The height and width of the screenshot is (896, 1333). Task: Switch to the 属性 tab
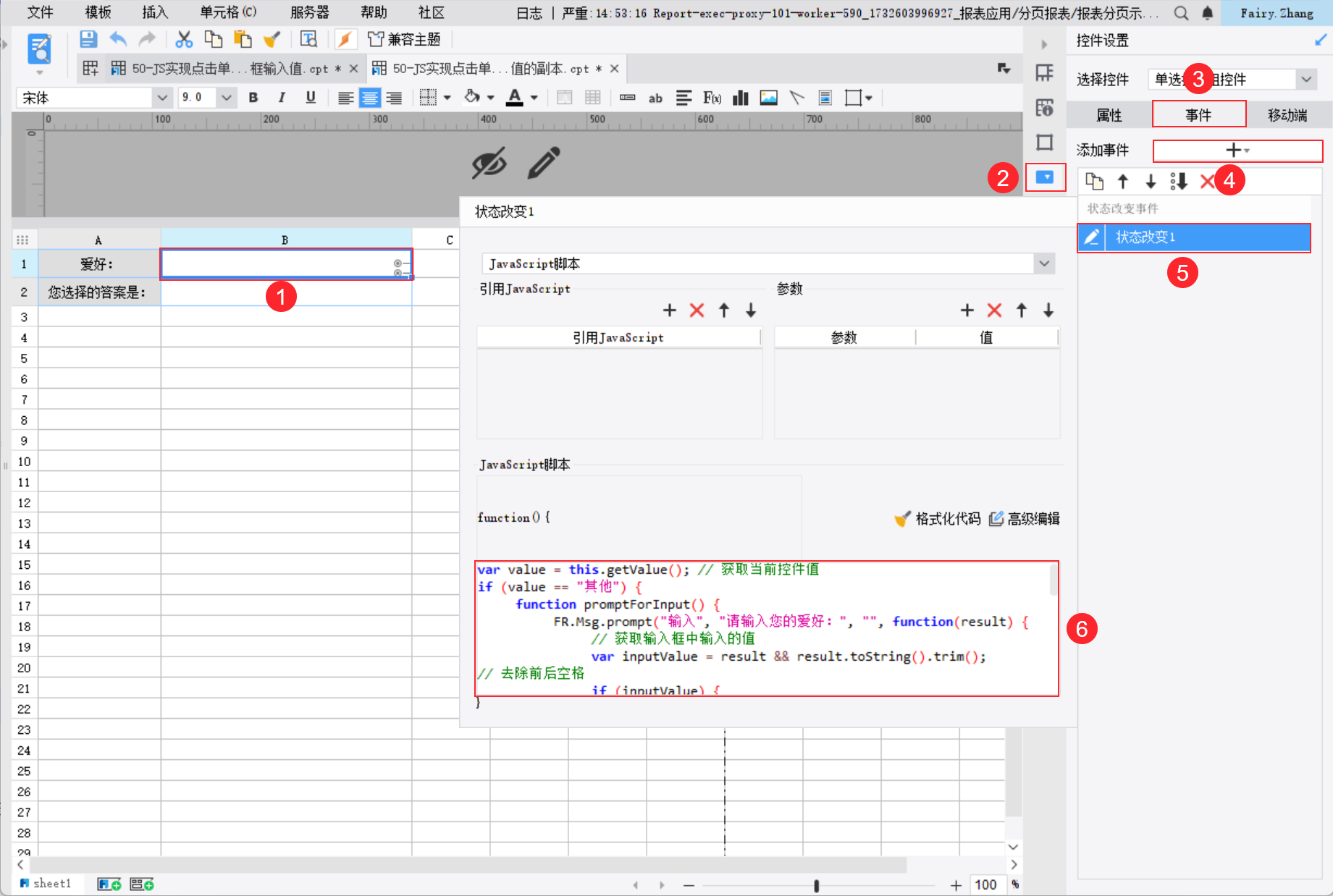pyautogui.click(x=1109, y=115)
